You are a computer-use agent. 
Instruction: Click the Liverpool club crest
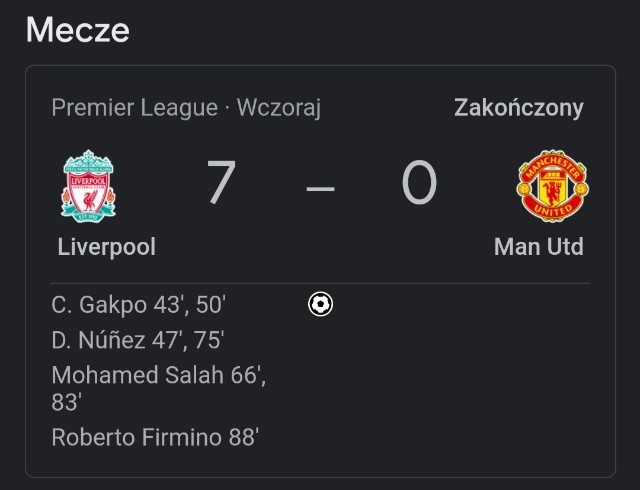(x=88, y=185)
